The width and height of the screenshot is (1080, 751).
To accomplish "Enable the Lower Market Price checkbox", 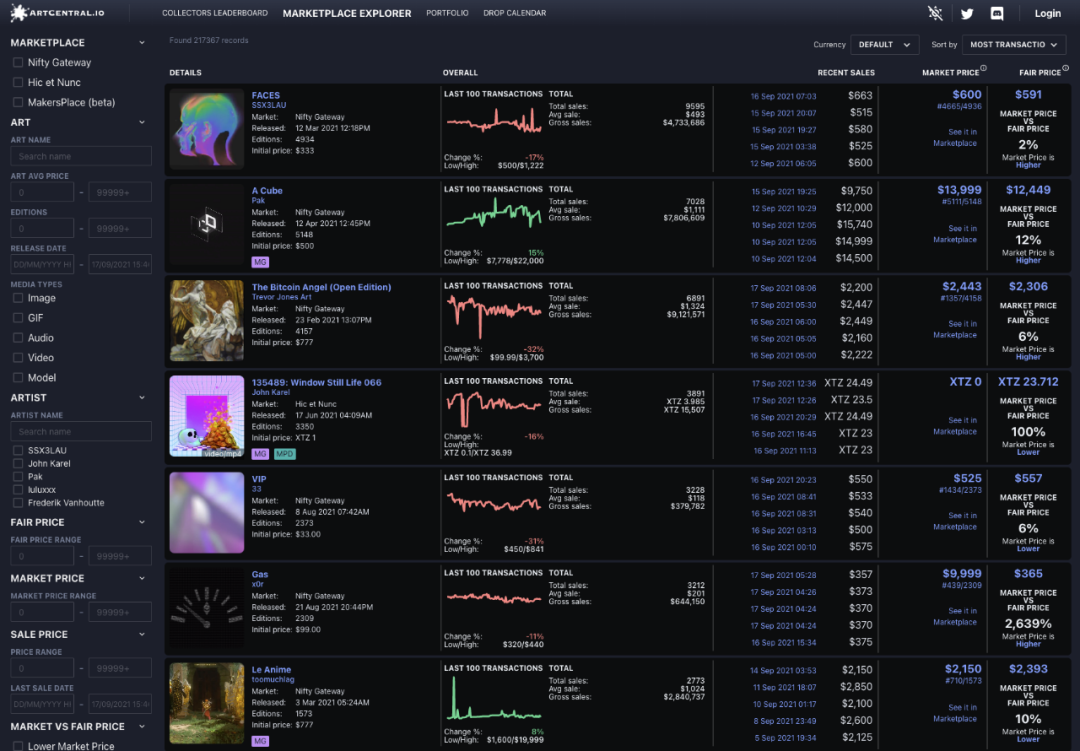I will (x=18, y=745).
